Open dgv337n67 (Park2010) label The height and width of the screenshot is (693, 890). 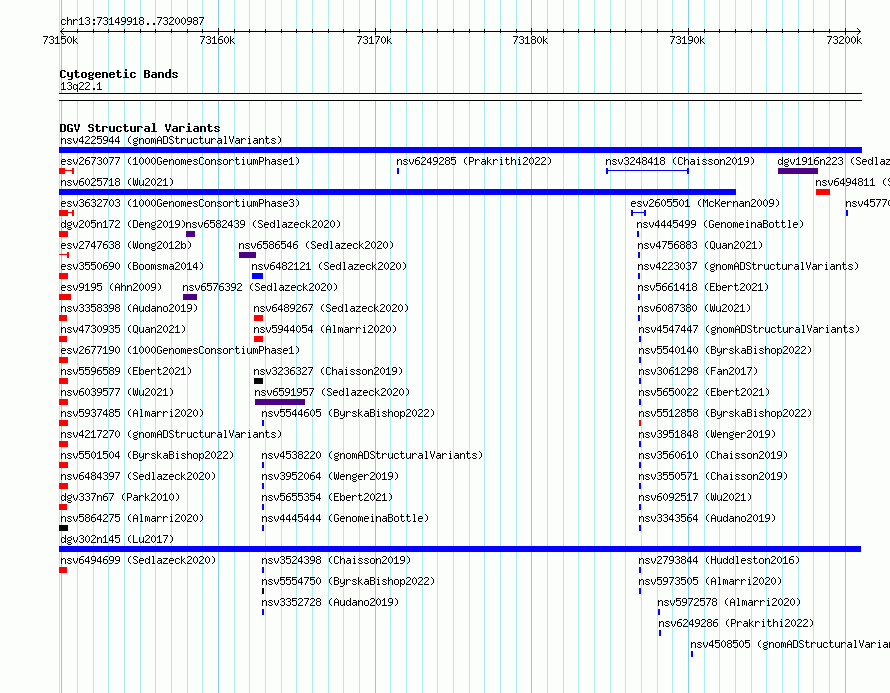[120, 497]
